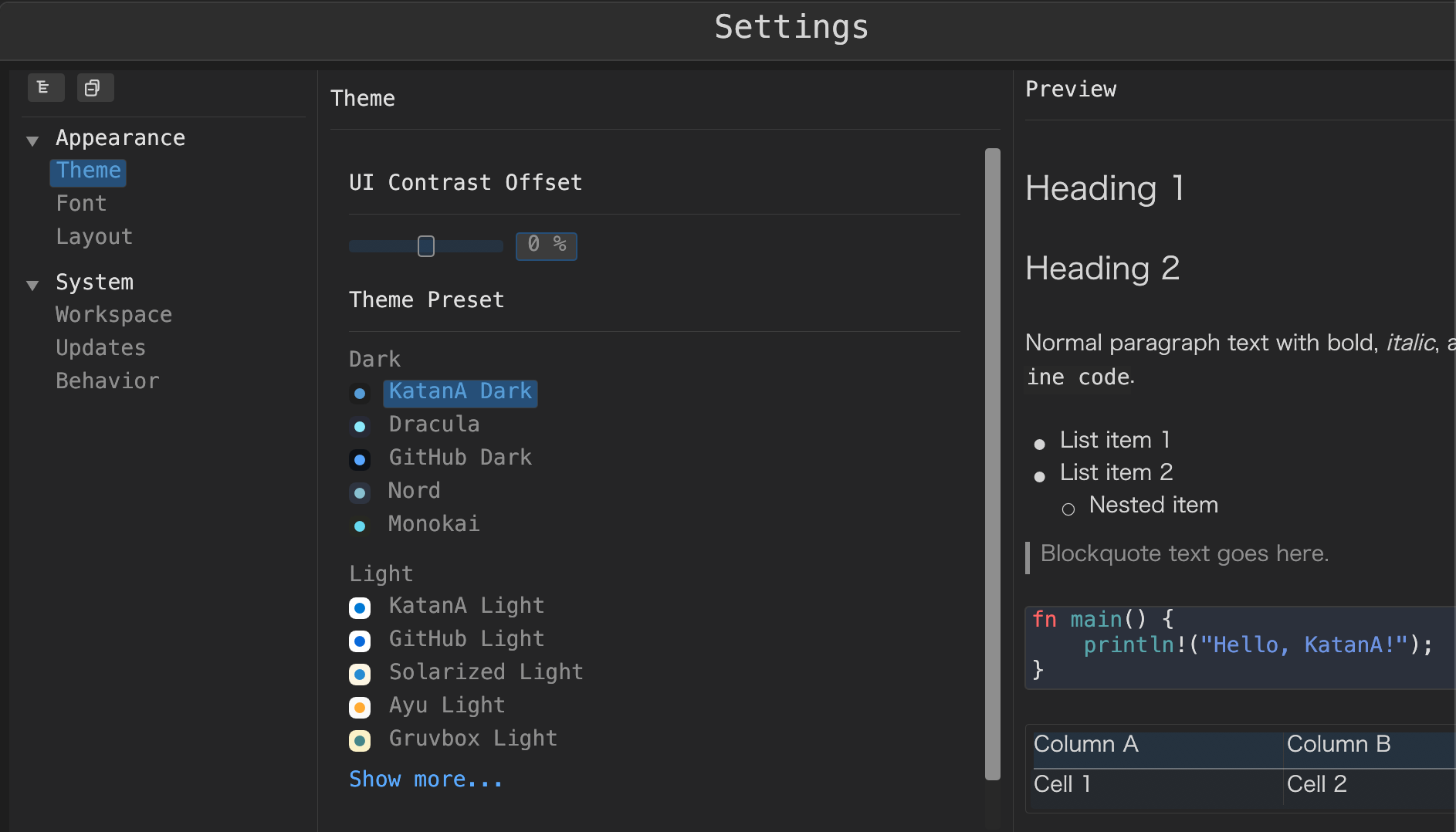Click the Dracula theme color dot
This screenshot has height=832, width=1456.
[360, 427]
